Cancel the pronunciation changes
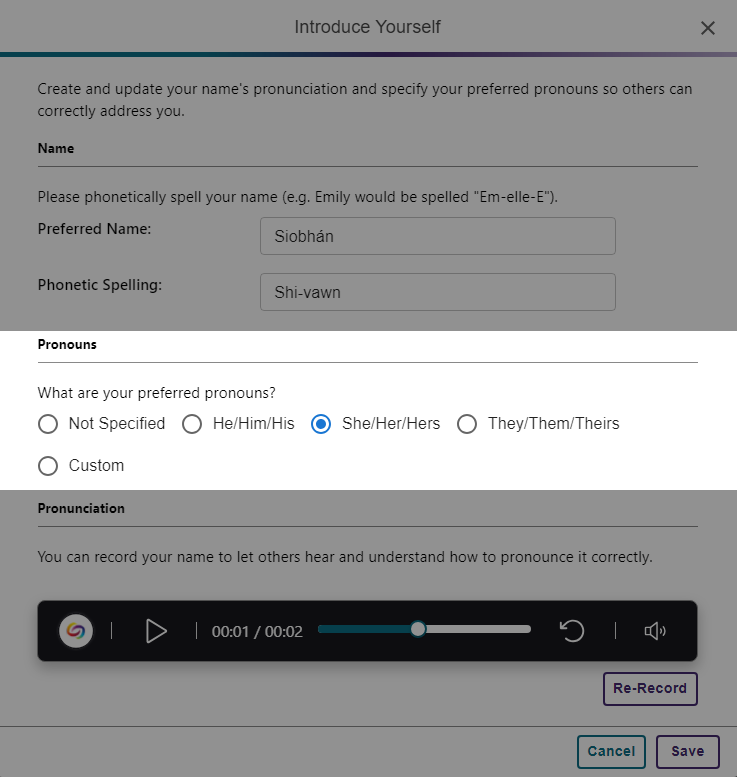The width and height of the screenshot is (737, 777). click(611, 752)
